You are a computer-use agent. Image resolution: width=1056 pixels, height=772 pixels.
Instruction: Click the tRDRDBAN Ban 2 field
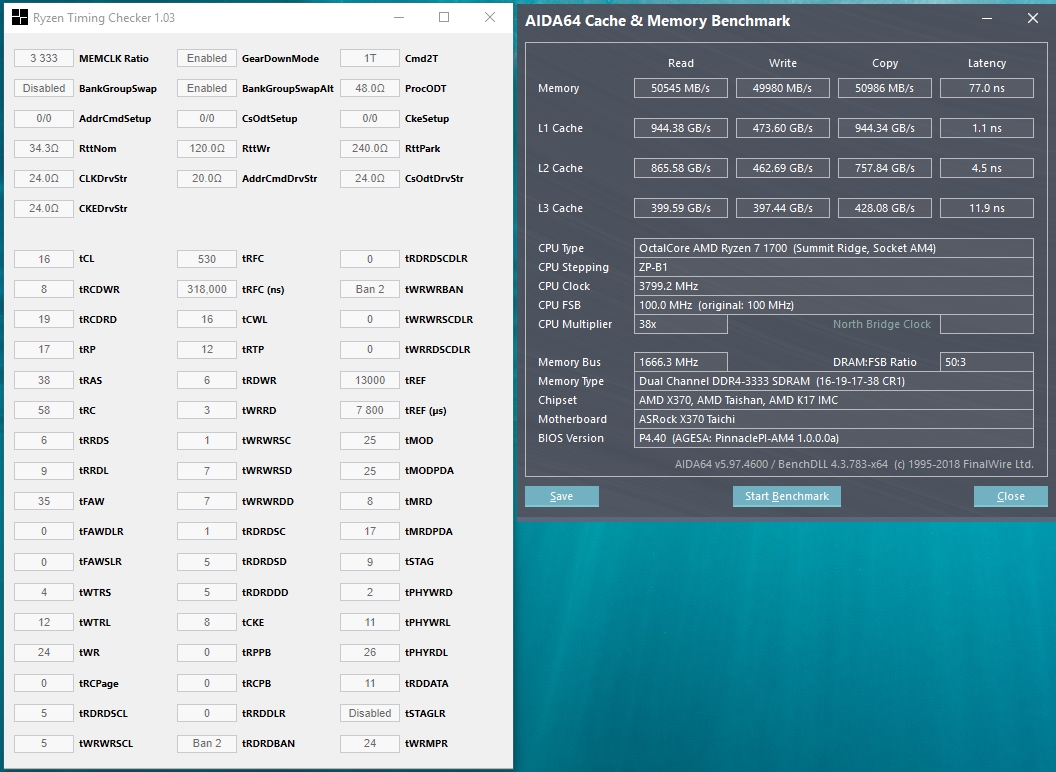[x=207, y=744]
